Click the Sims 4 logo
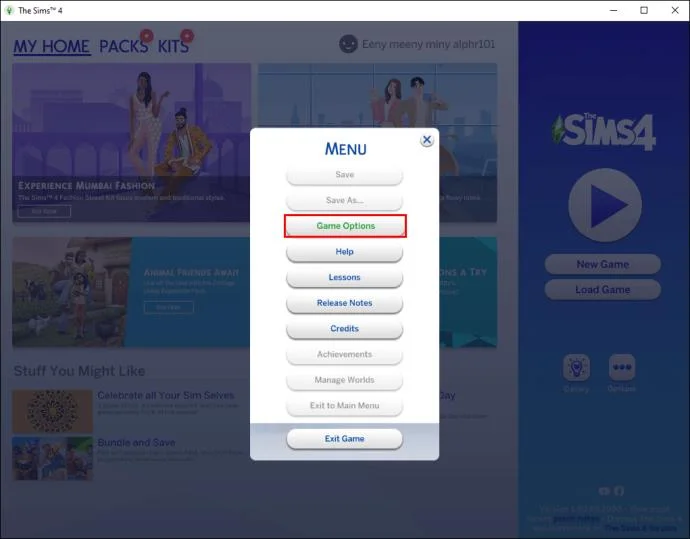The height and width of the screenshot is (539, 690). click(603, 132)
